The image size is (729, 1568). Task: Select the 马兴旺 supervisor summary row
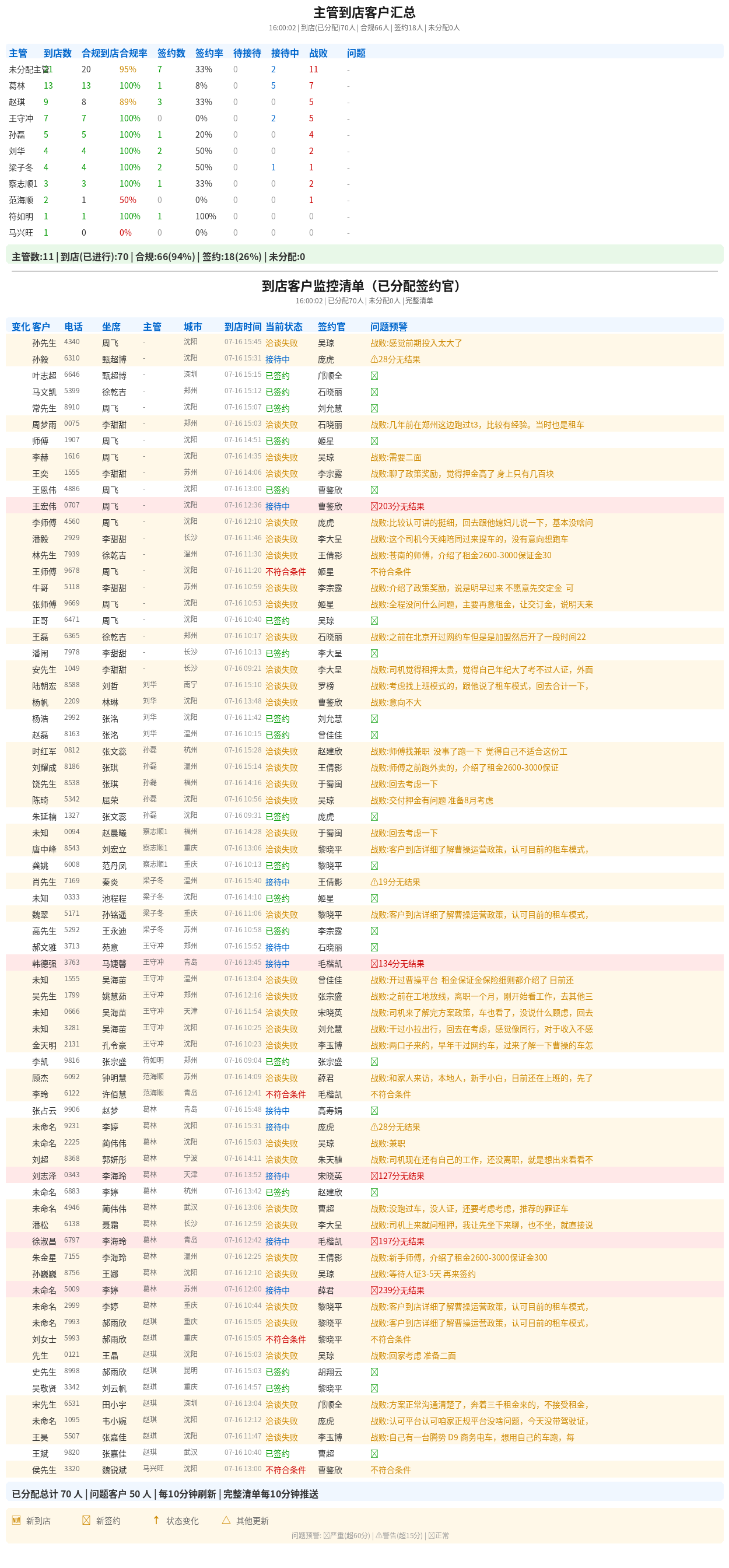pos(365,233)
